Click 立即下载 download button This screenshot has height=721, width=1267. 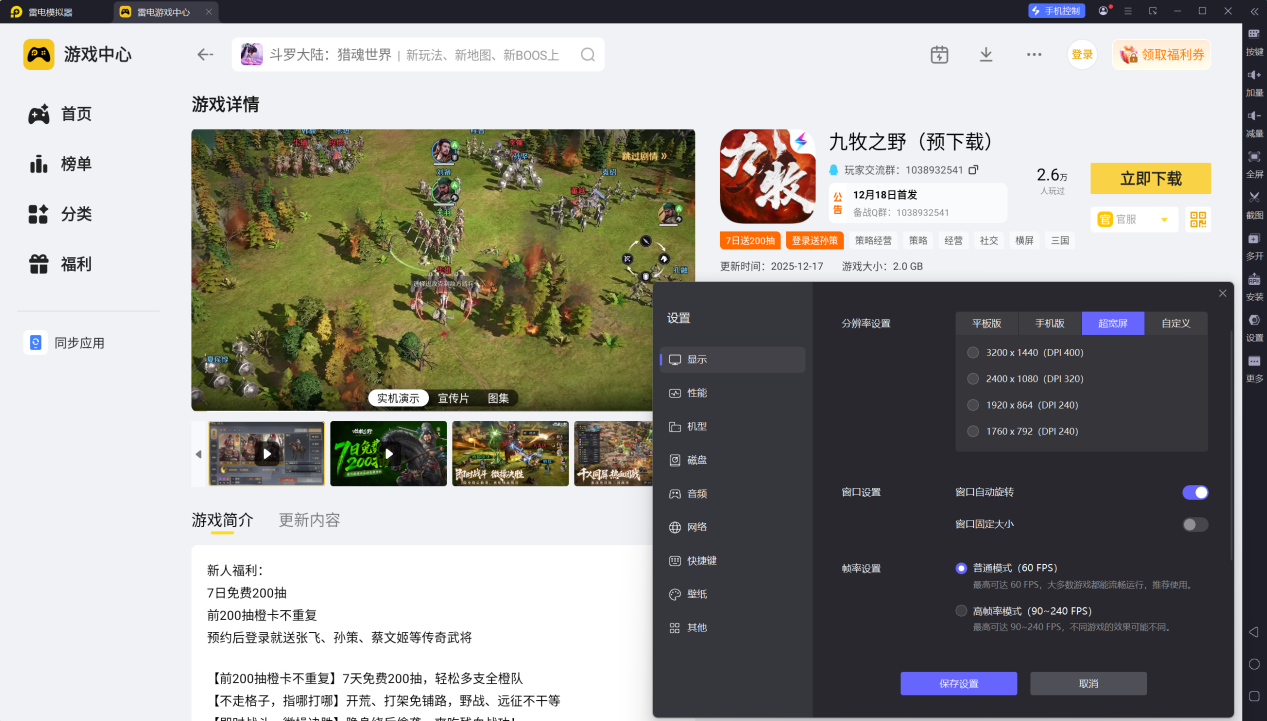coord(1151,178)
